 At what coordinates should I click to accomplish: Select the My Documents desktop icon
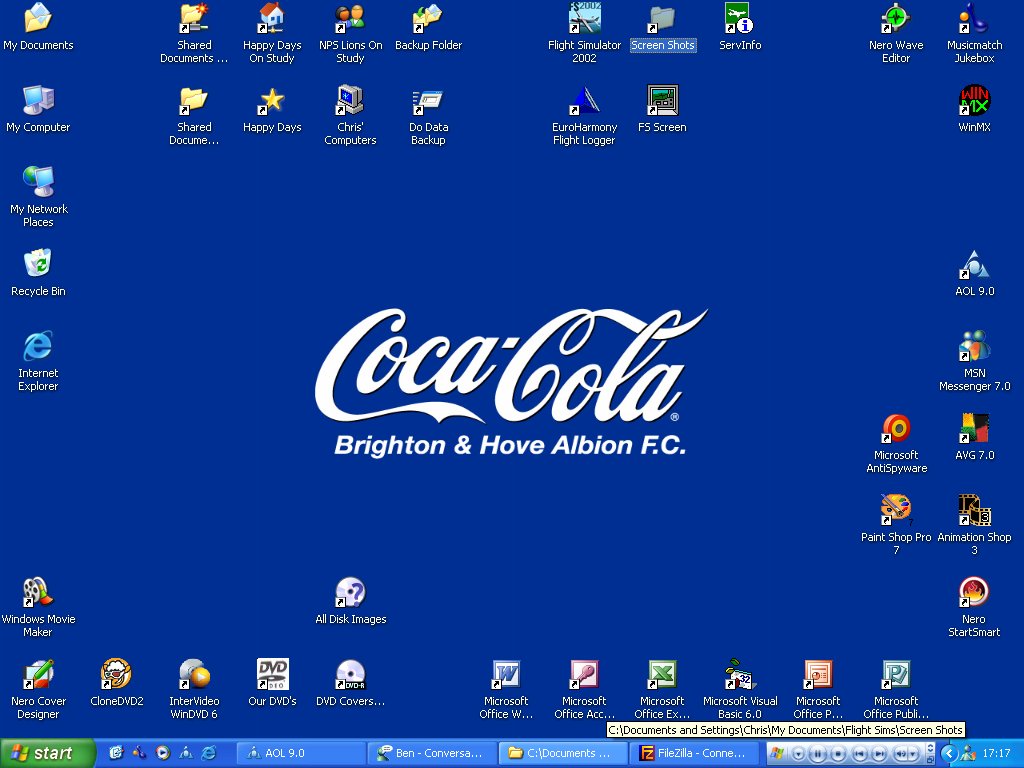tap(39, 27)
